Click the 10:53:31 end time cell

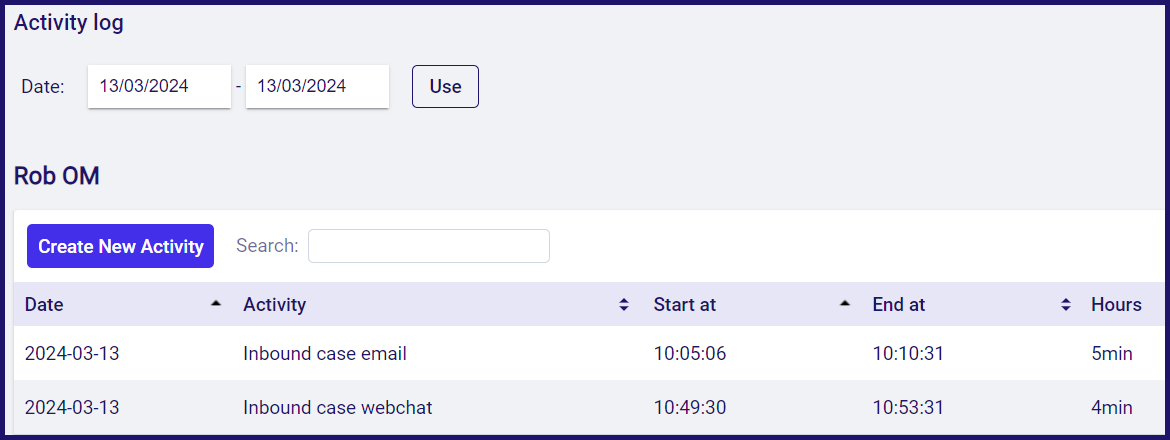pos(908,408)
